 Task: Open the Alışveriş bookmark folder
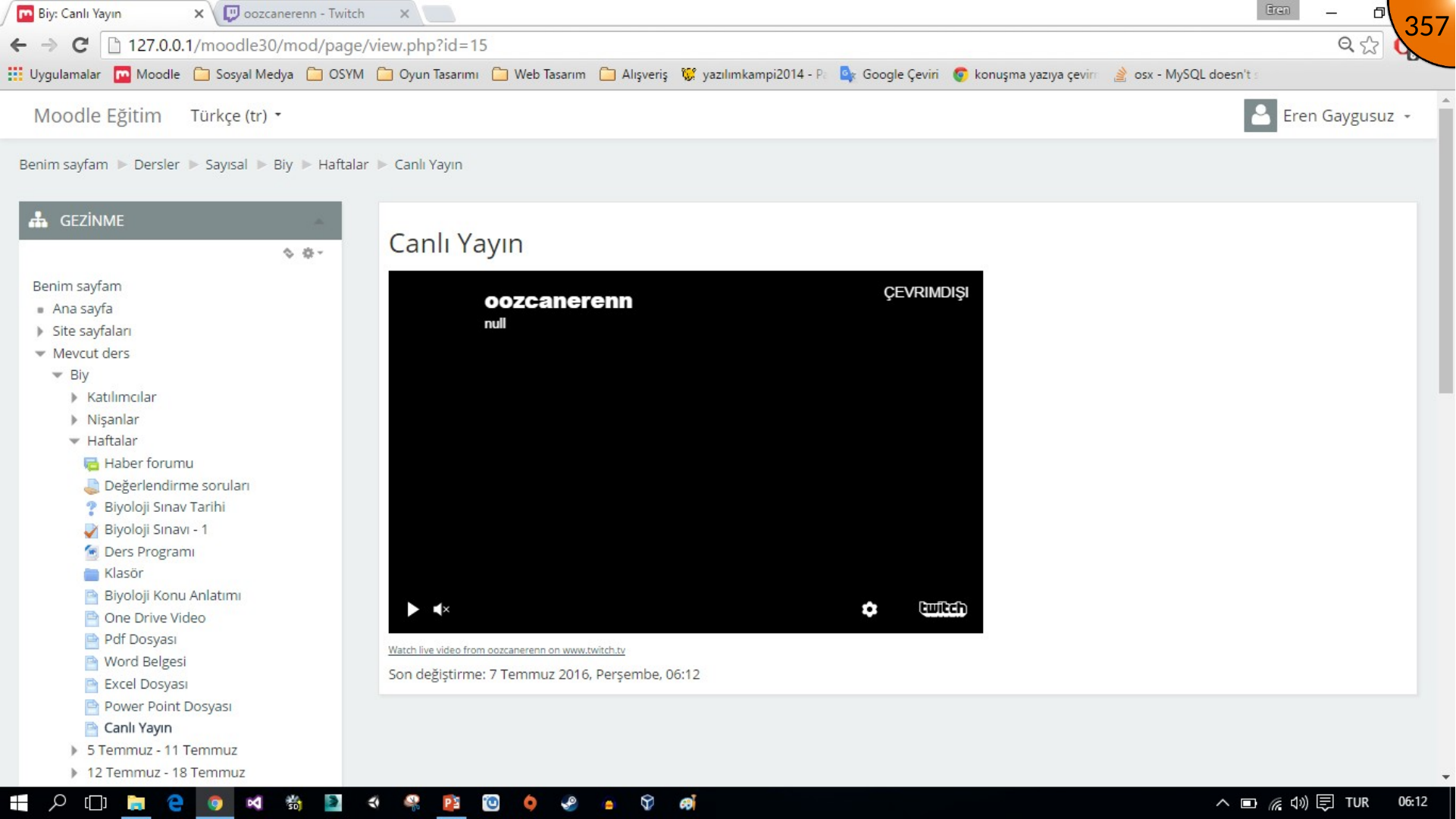click(634, 74)
